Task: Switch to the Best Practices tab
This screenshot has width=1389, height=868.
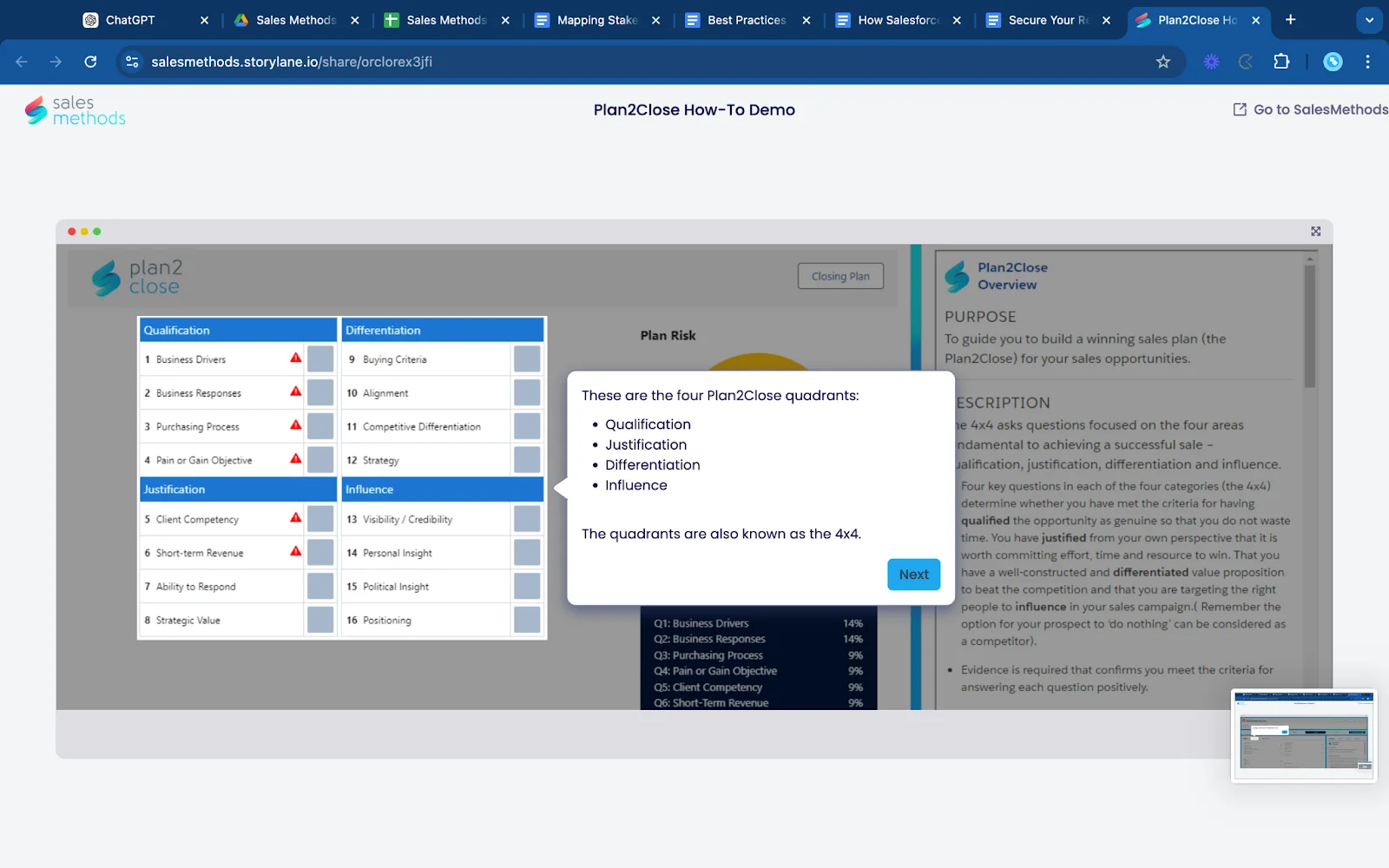Action: [x=746, y=20]
